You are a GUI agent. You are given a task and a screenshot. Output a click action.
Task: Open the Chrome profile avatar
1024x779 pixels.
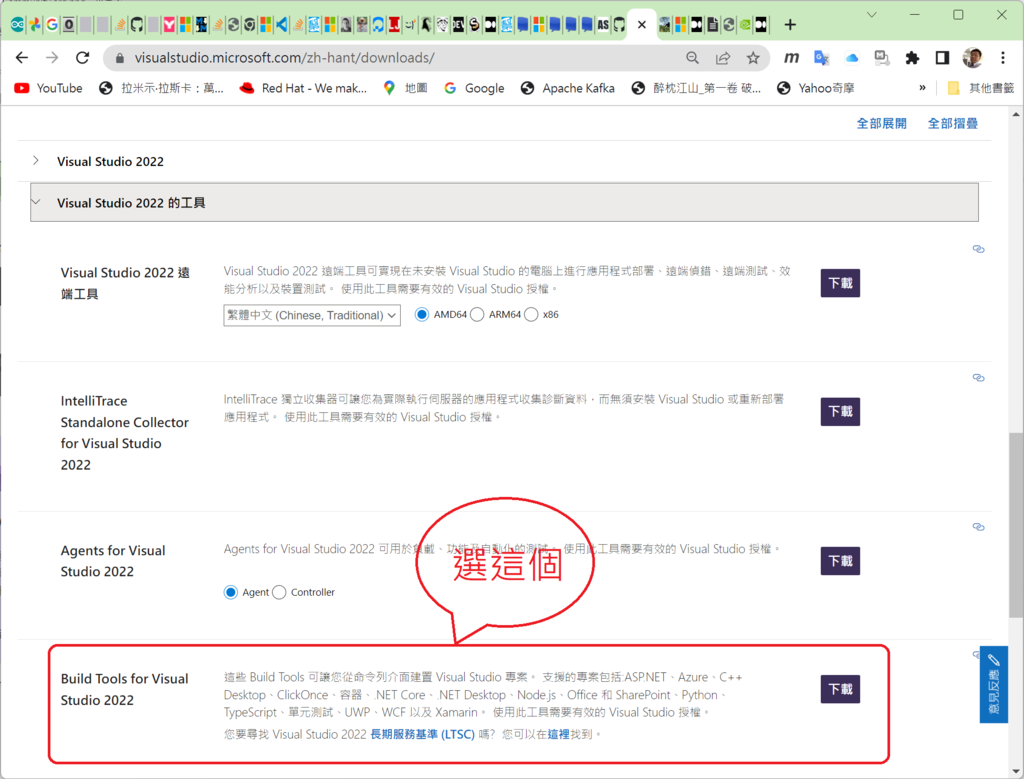[x=972, y=57]
